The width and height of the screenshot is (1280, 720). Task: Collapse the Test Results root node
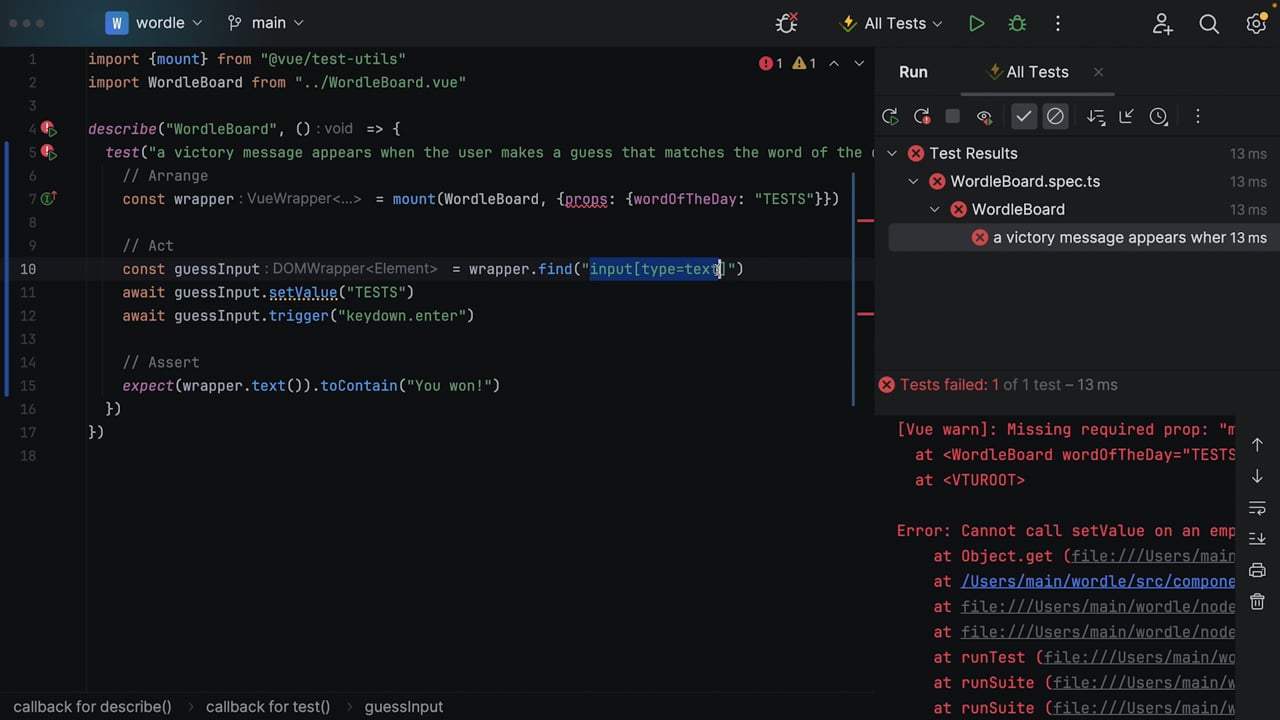[x=892, y=153]
